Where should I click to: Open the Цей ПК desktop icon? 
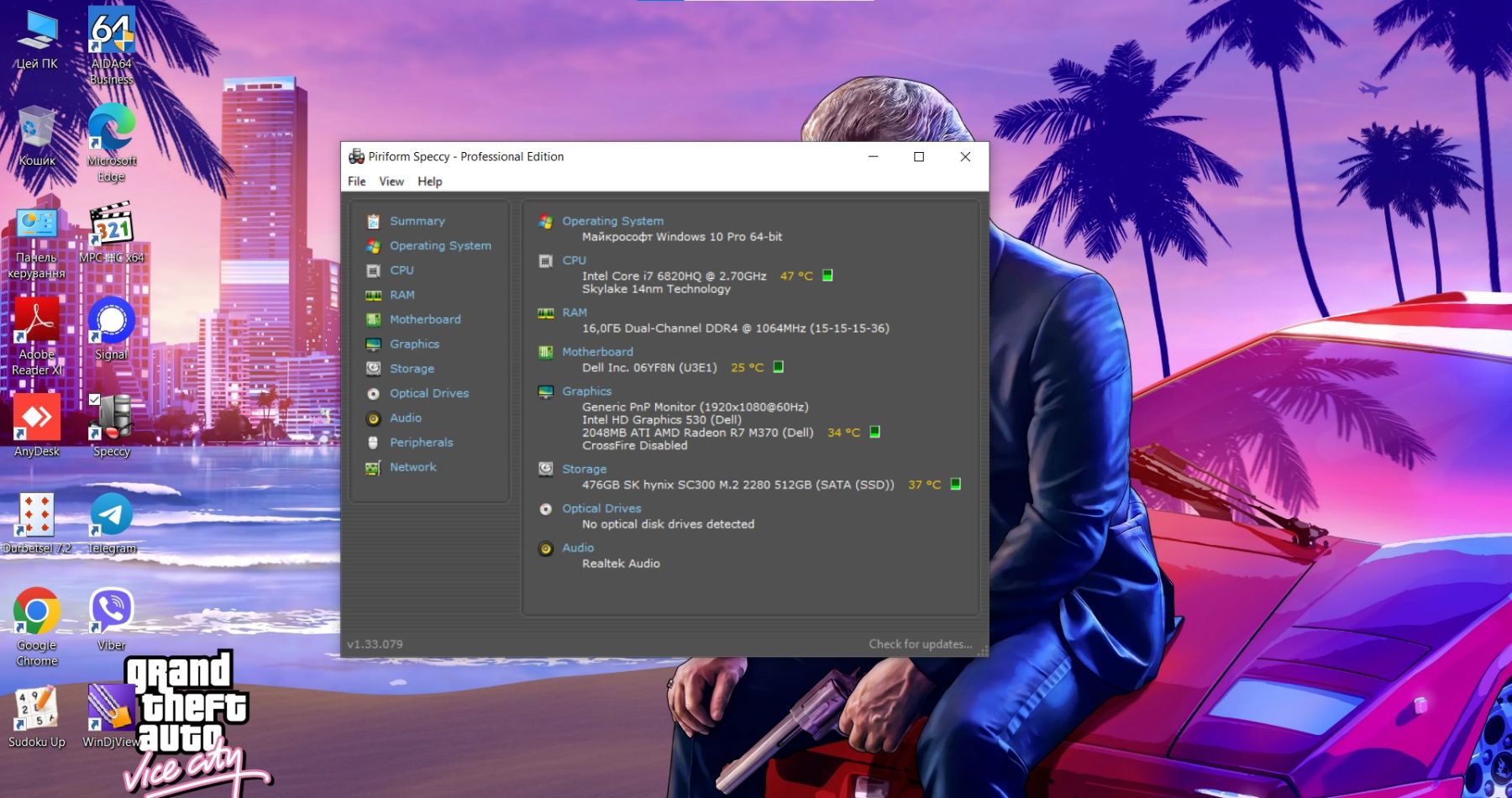pyautogui.click(x=37, y=39)
